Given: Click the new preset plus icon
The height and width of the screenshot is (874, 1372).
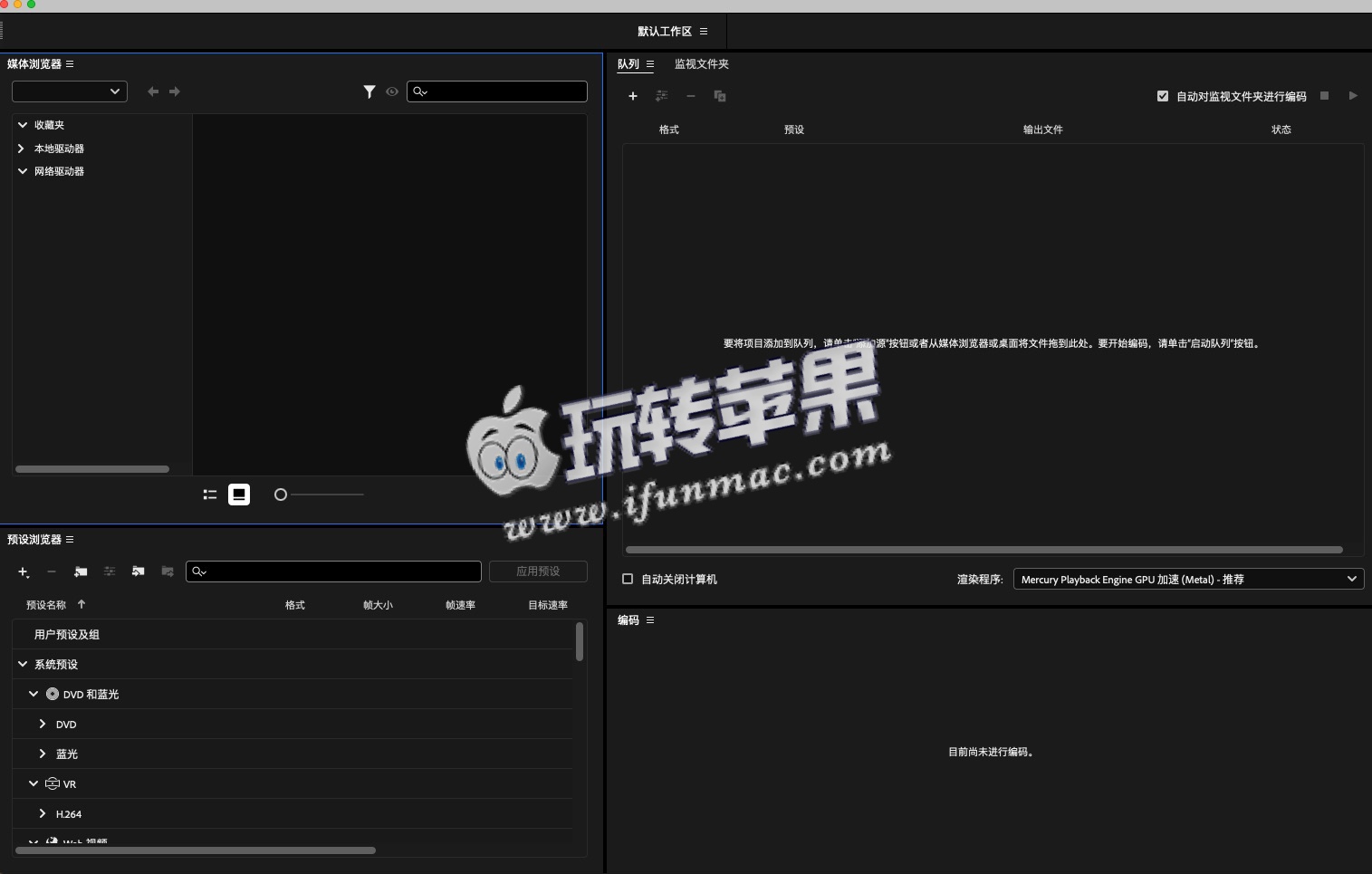Looking at the screenshot, I should coord(24,571).
